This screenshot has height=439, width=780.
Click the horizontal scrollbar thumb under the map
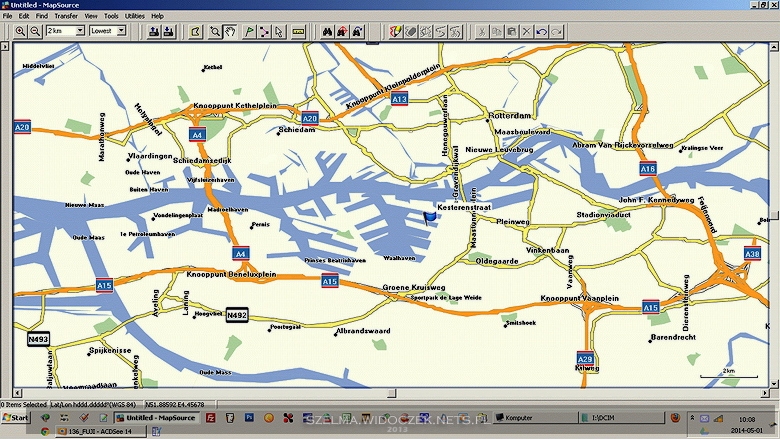(x=392, y=393)
